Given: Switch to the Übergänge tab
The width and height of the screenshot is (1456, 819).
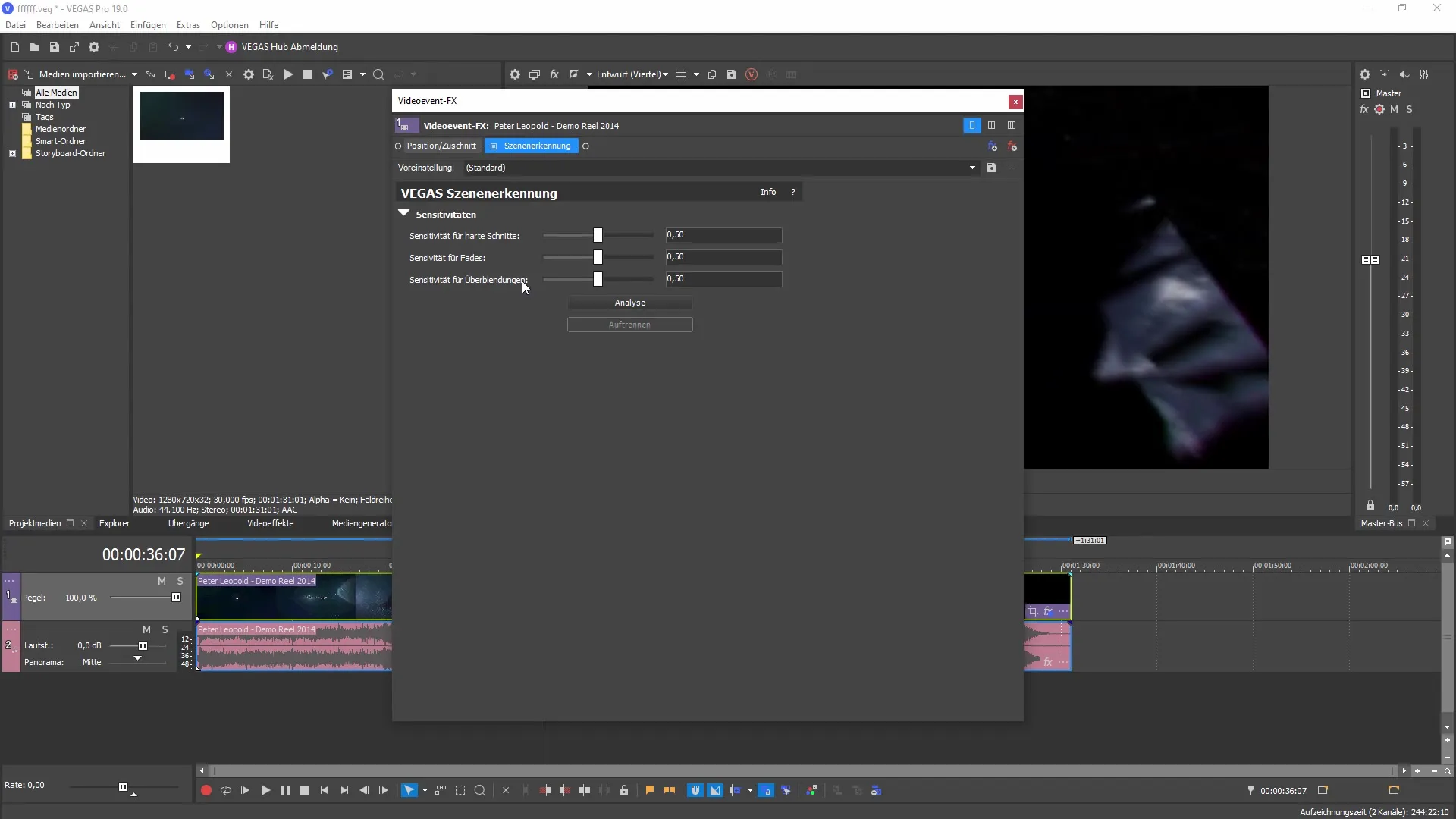Looking at the screenshot, I should click(188, 523).
